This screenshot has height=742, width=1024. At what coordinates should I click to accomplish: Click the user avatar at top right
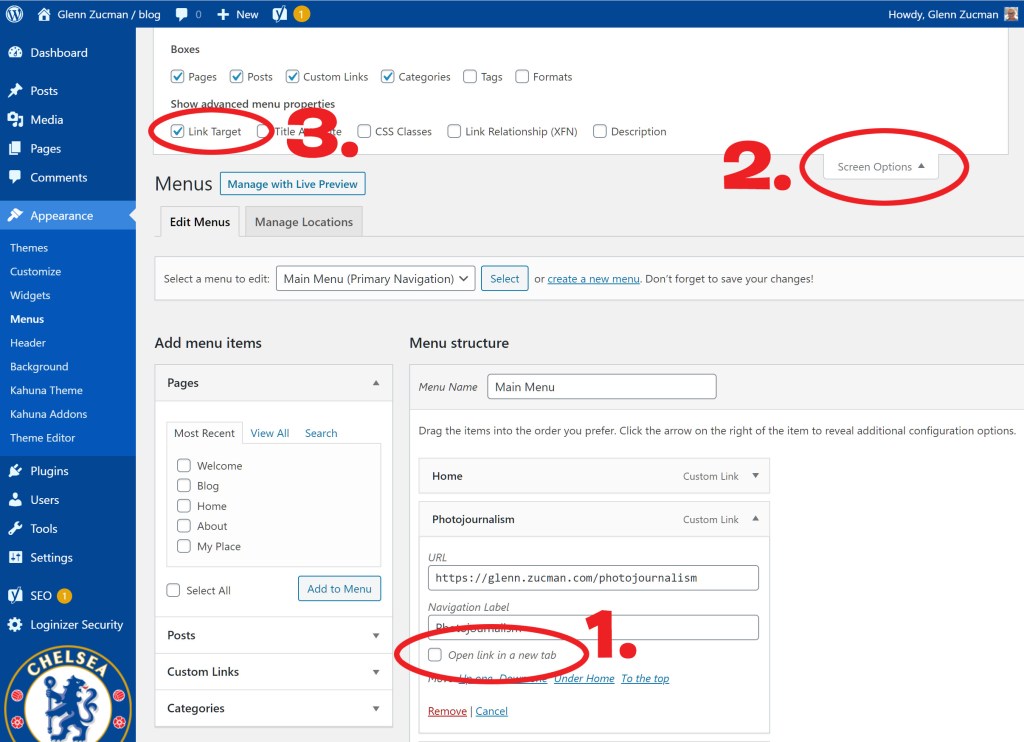[x=1011, y=14]
